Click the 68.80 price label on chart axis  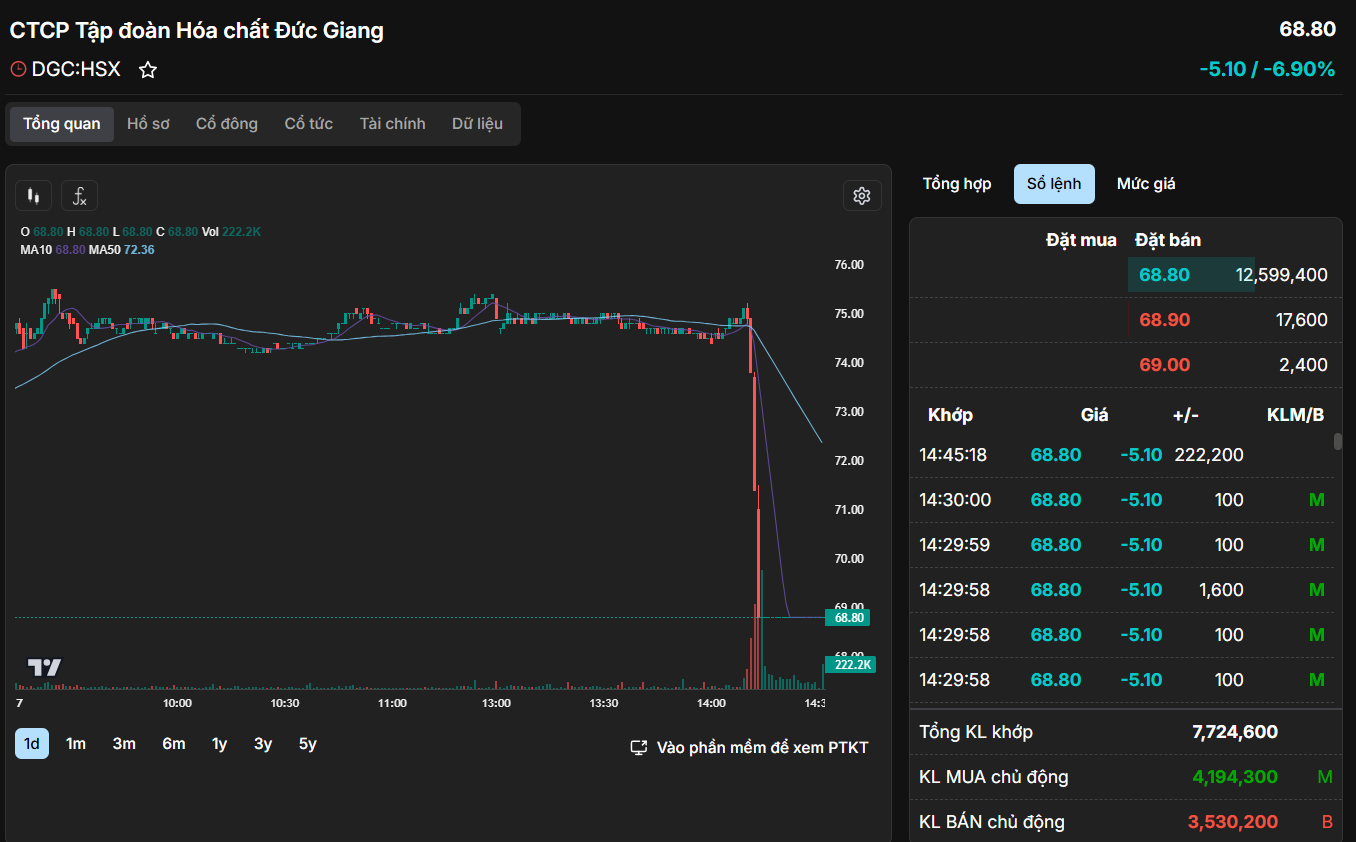tap(848, 618)
